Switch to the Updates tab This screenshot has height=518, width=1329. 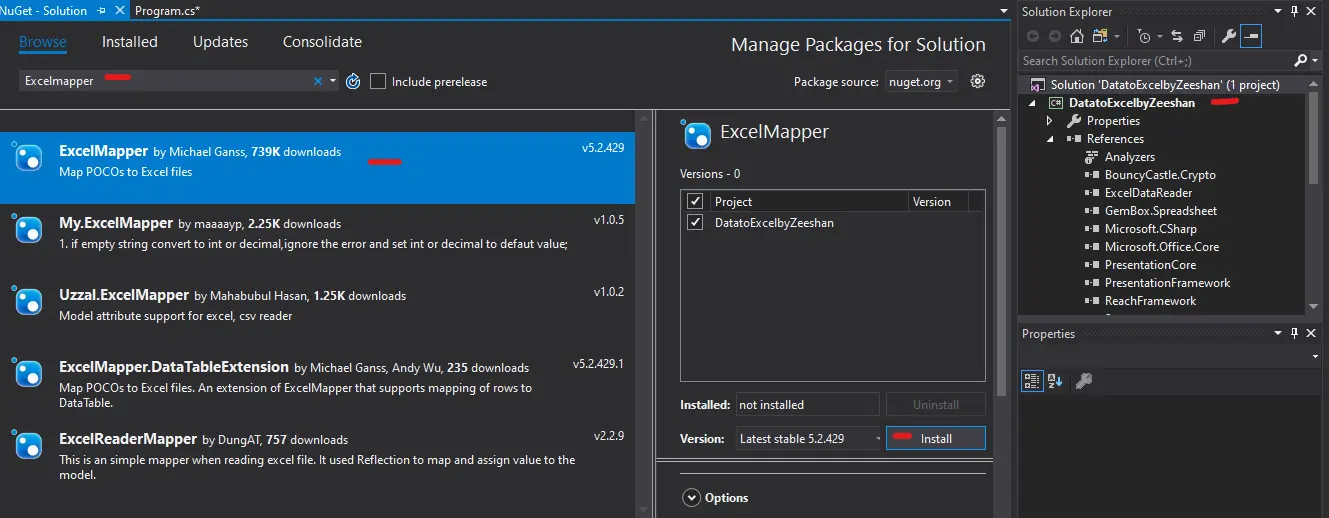pyautogui.click(x=220, y=42)
